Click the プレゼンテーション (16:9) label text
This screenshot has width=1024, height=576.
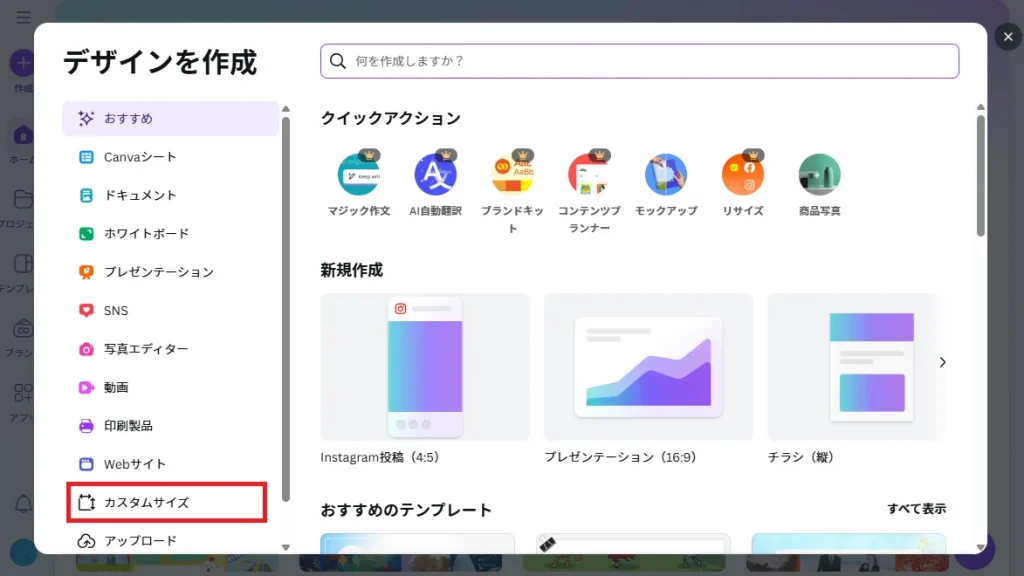[620, 457]
